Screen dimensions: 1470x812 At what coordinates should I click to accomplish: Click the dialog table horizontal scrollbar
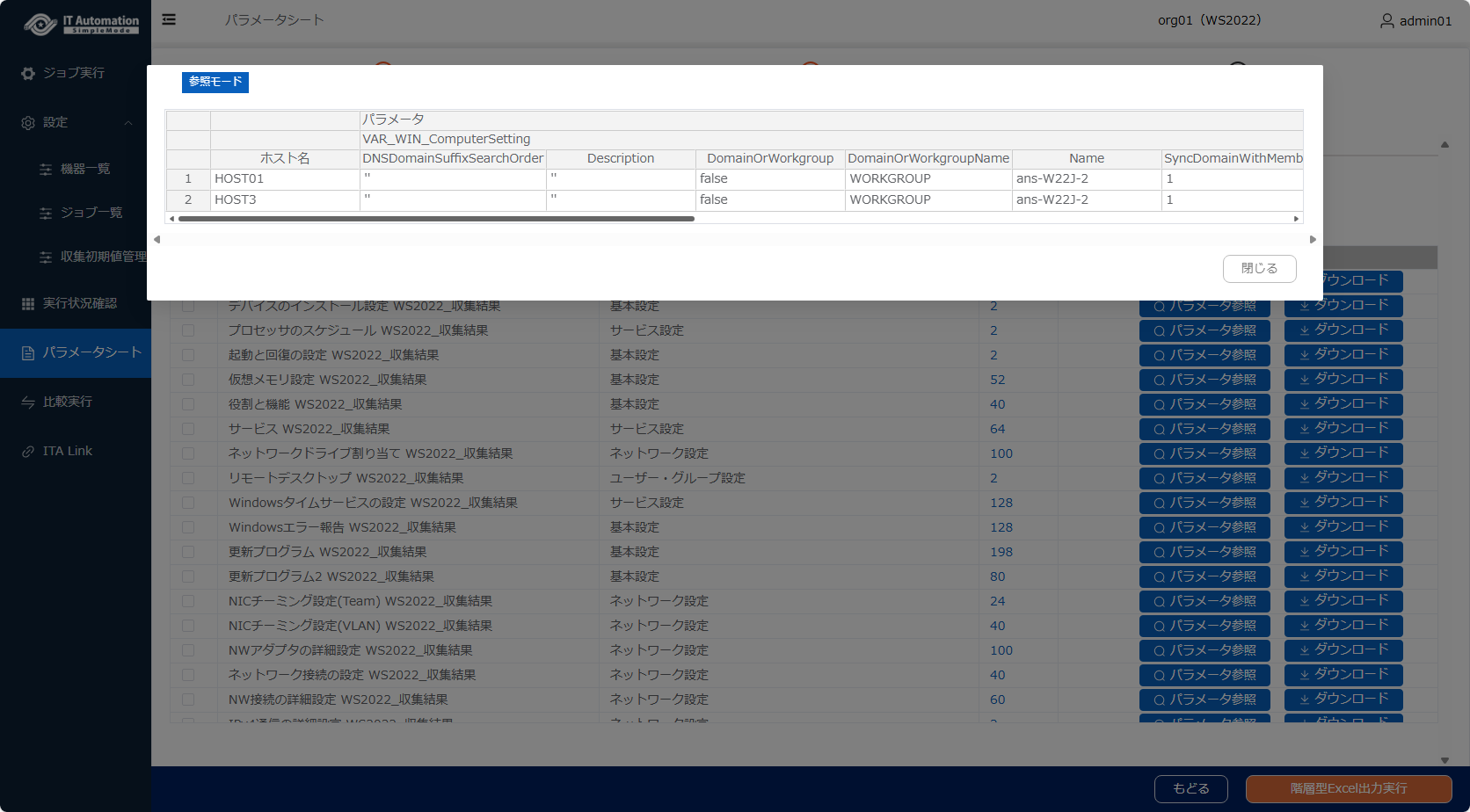[436, 219]
